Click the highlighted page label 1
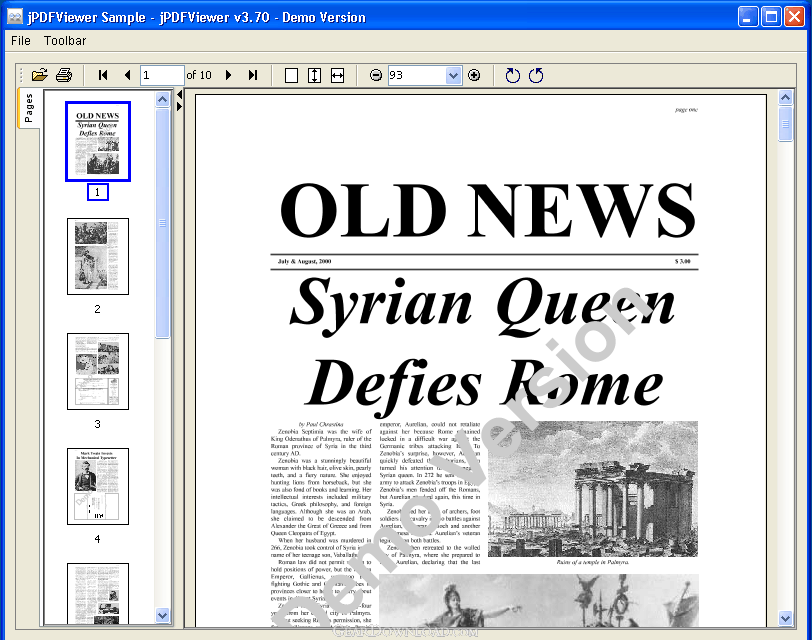 coord(97,192)
